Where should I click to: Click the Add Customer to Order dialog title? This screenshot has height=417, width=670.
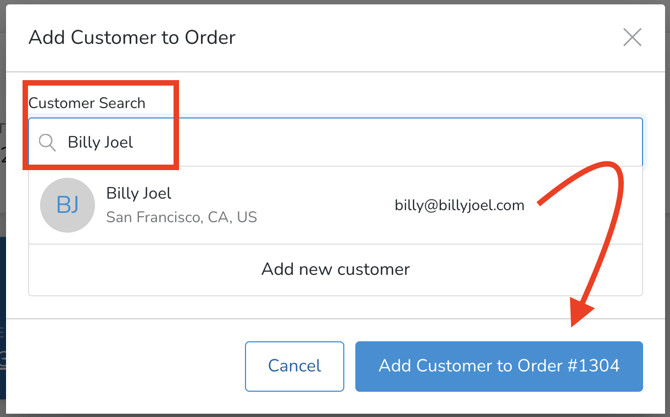point(132,38)
